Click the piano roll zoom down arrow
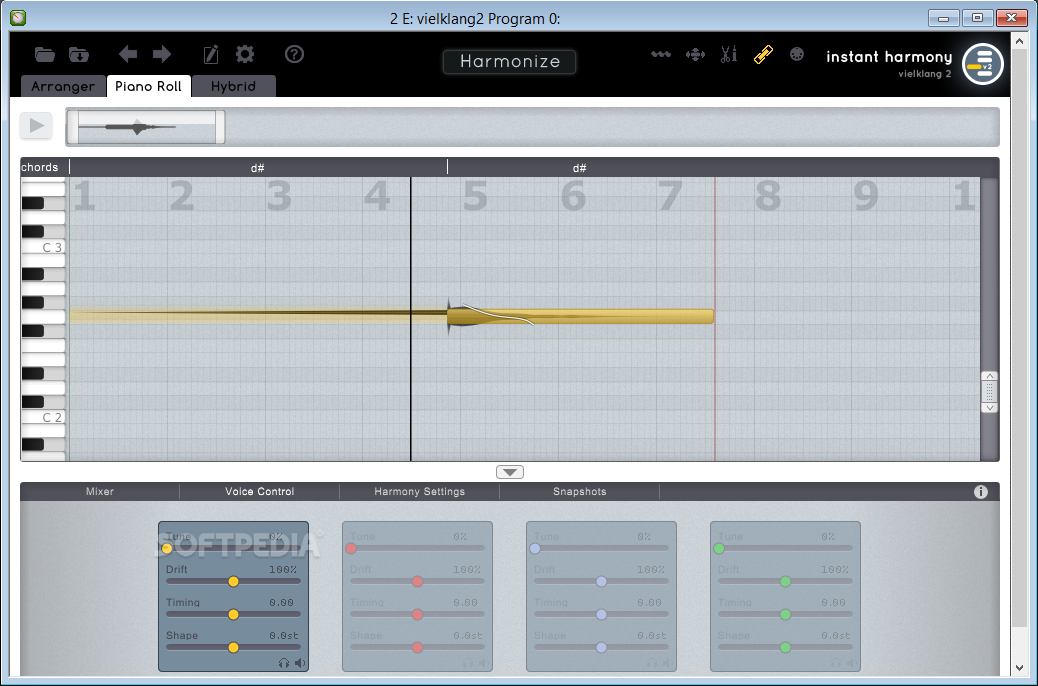 [x=989, y=407]
